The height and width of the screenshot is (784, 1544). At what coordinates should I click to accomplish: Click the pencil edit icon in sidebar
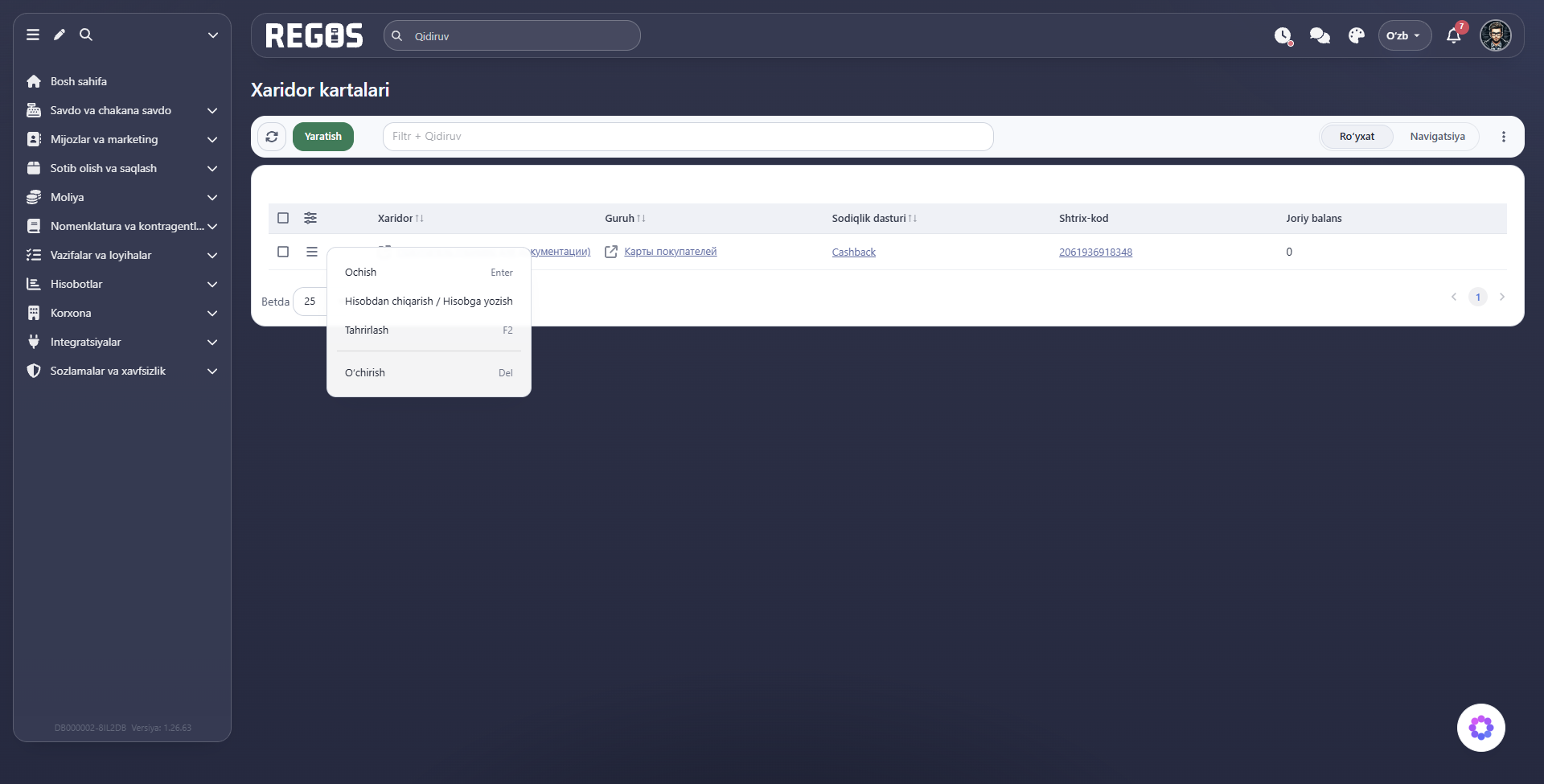pyautogui.click(x=60, y=35)
